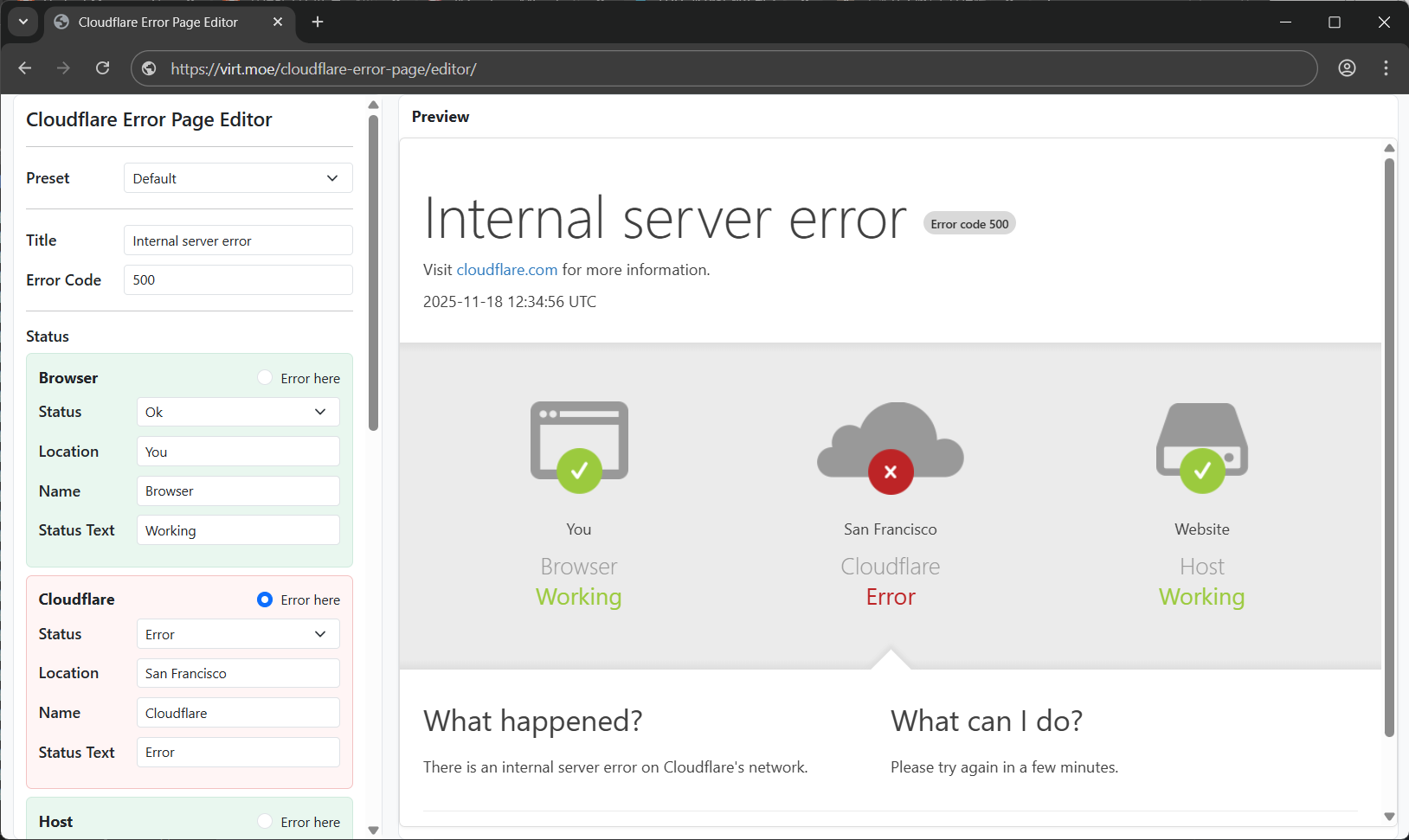
Task: Select Host "Error here" radio button
Action: pyautogui.click(x=265, y=822)
